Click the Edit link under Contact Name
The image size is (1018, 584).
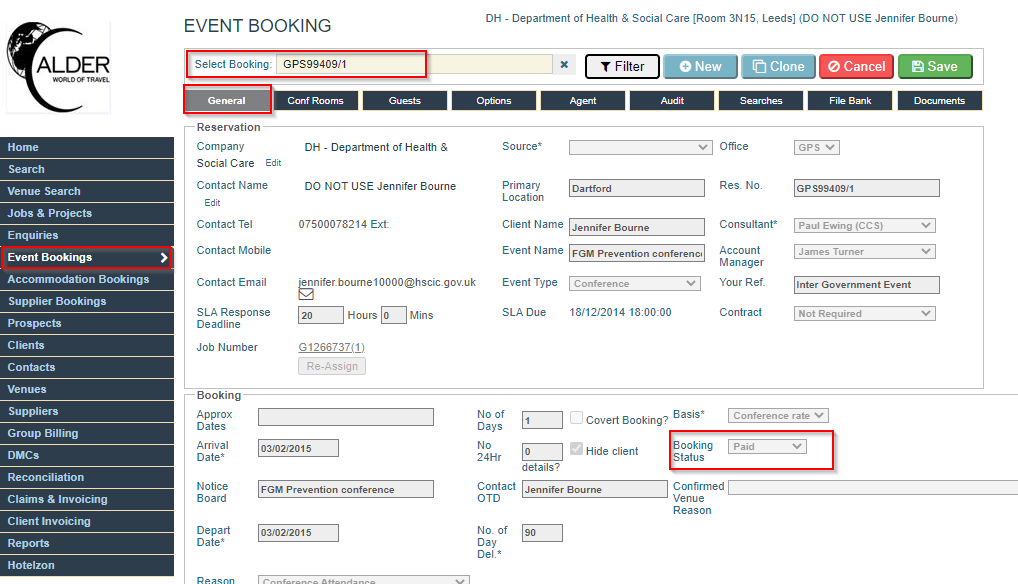pos(212,202)
